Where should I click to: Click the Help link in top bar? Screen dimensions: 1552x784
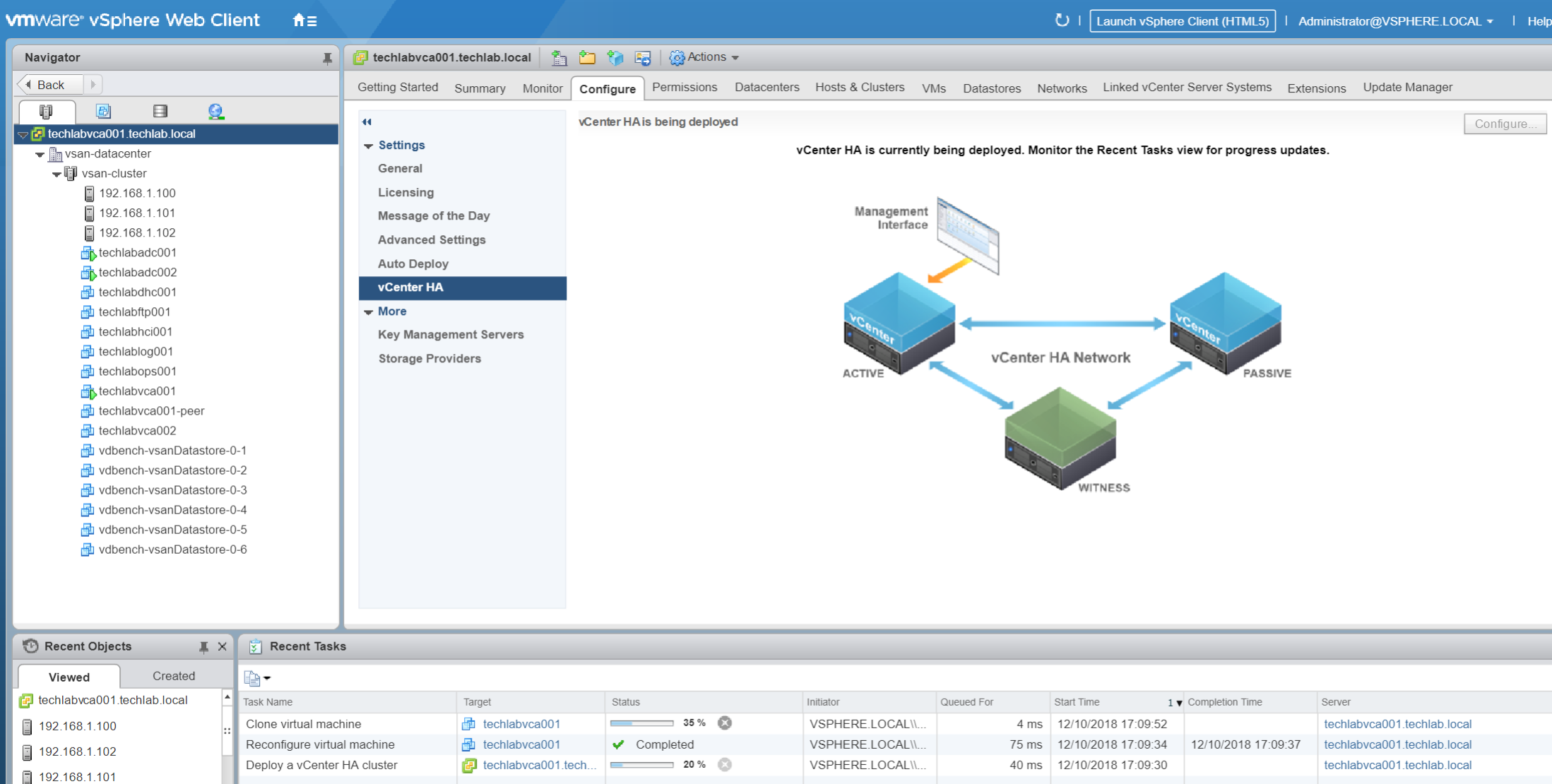tap(1539, 21)
